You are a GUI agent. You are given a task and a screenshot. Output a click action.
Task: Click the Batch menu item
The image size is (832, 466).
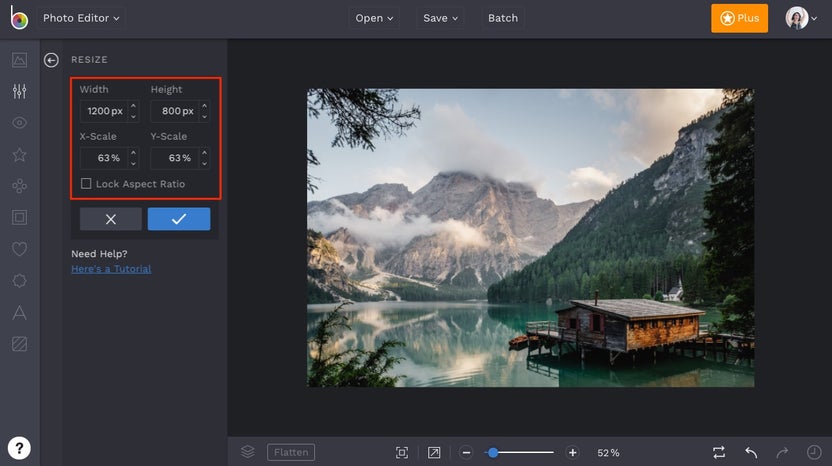[x=503, y=18]
